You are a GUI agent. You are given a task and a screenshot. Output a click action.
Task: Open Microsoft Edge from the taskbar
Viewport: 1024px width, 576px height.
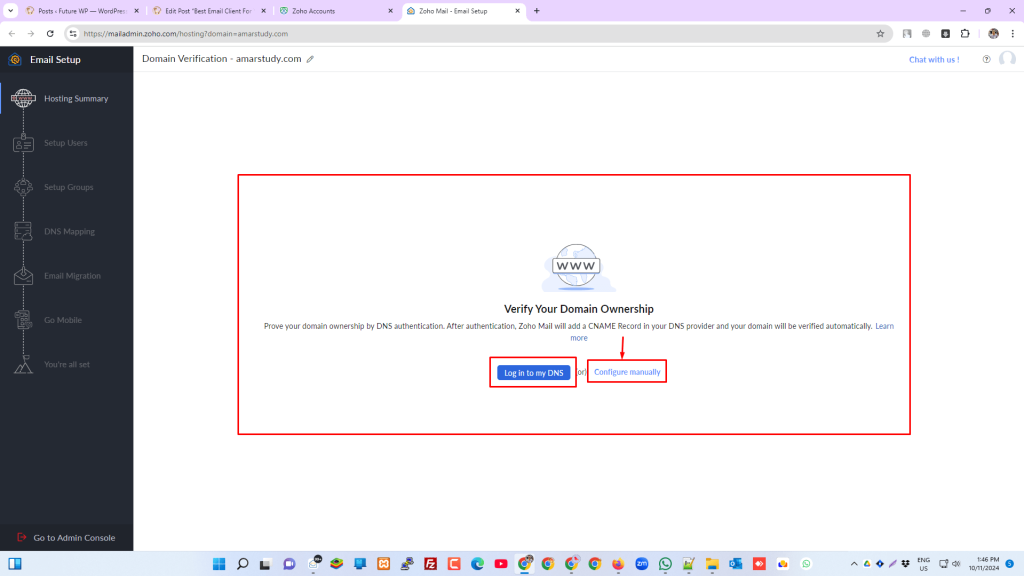[x=477, y=564]
